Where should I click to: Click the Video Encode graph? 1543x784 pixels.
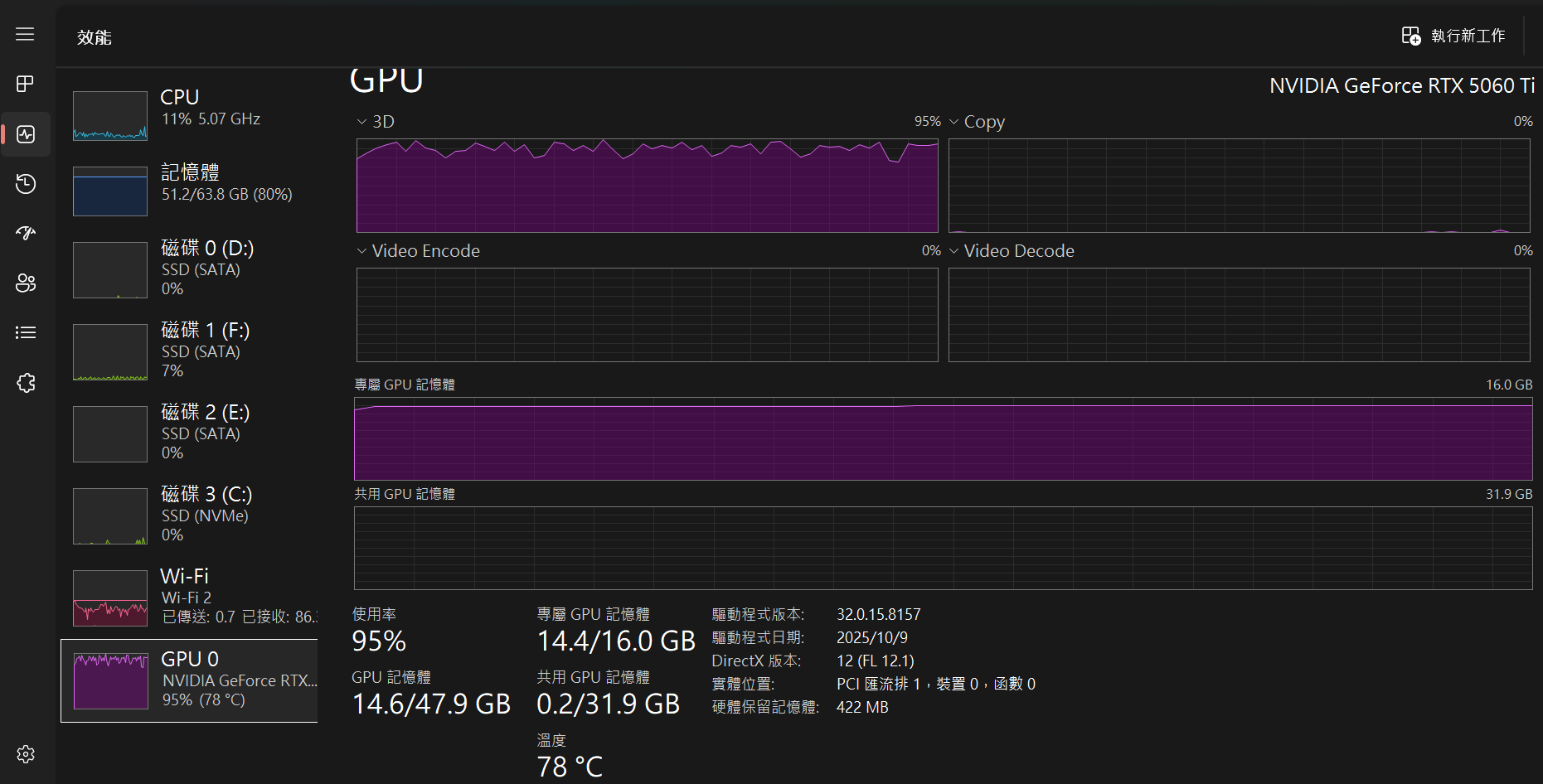[647, 315]
